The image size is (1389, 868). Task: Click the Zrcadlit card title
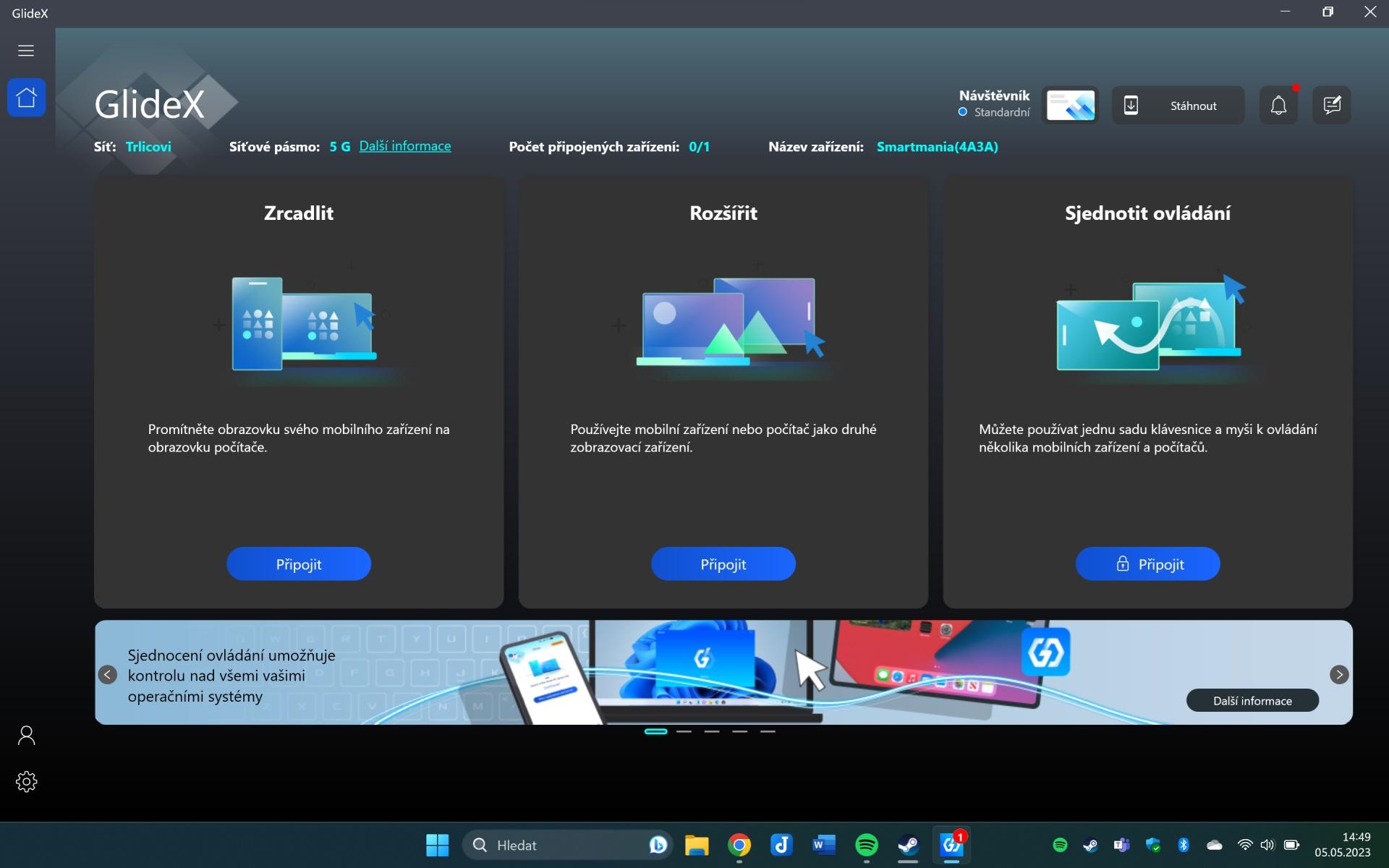[x=299, y=213]
